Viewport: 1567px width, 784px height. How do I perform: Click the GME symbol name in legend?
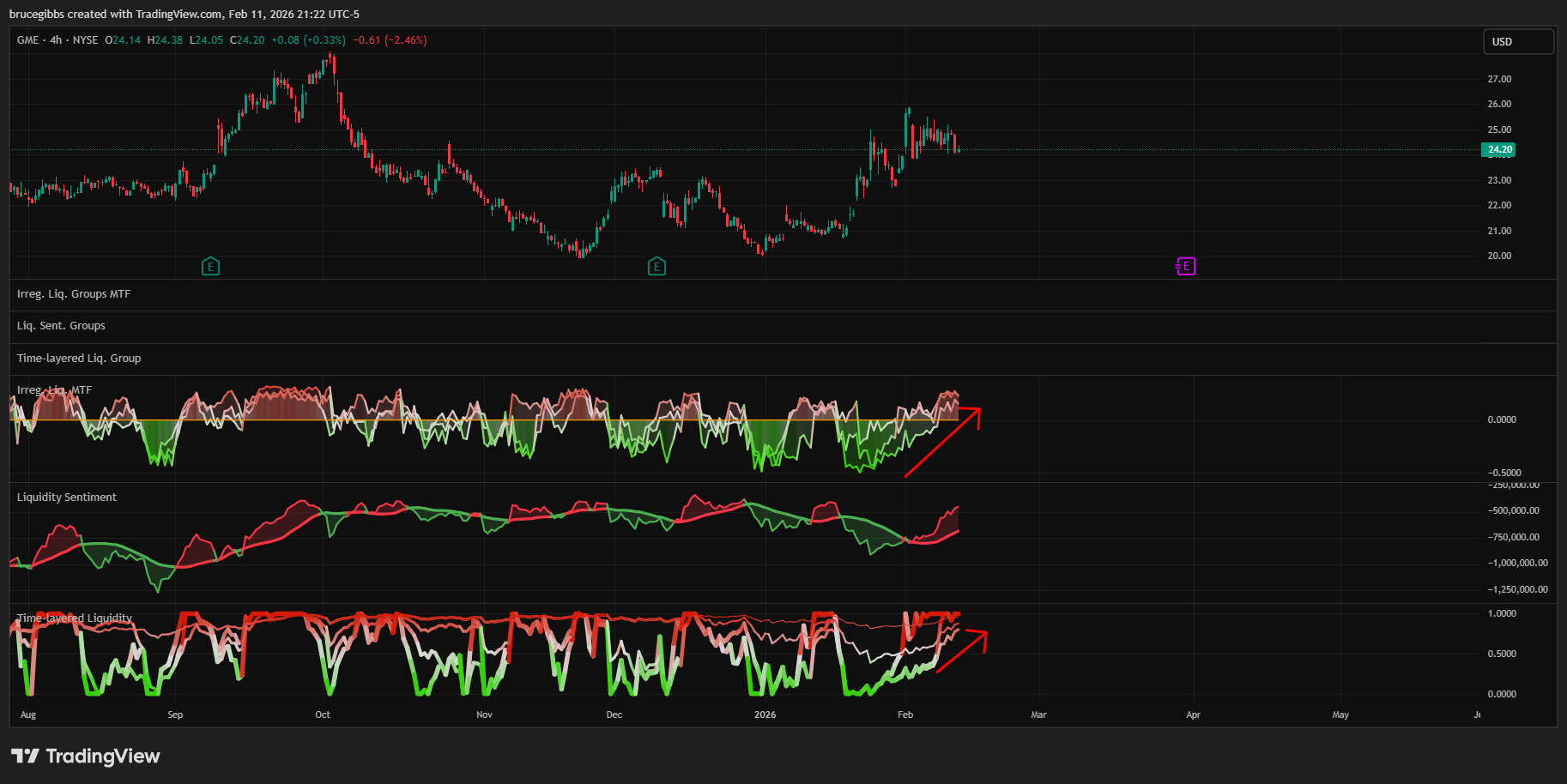27,40
